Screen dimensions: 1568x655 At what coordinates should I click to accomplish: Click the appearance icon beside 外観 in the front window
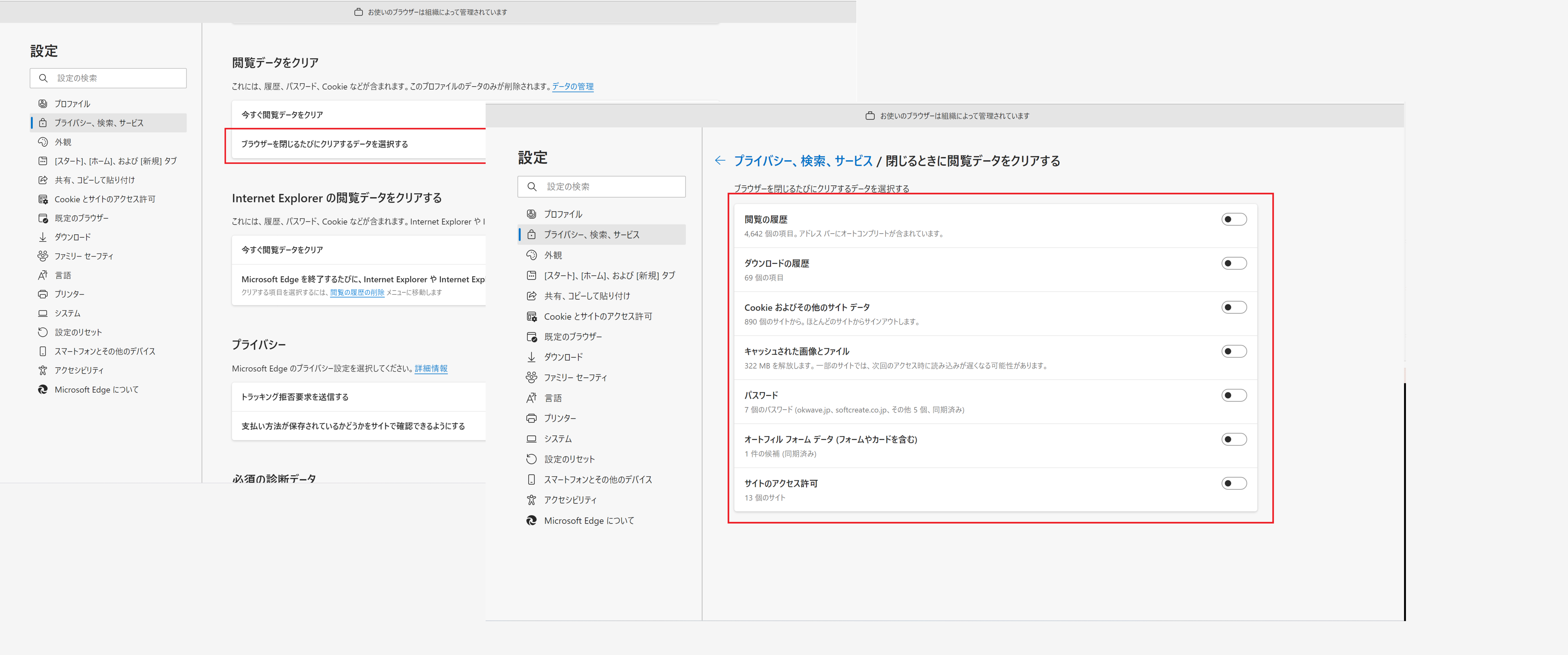(531, 255)
